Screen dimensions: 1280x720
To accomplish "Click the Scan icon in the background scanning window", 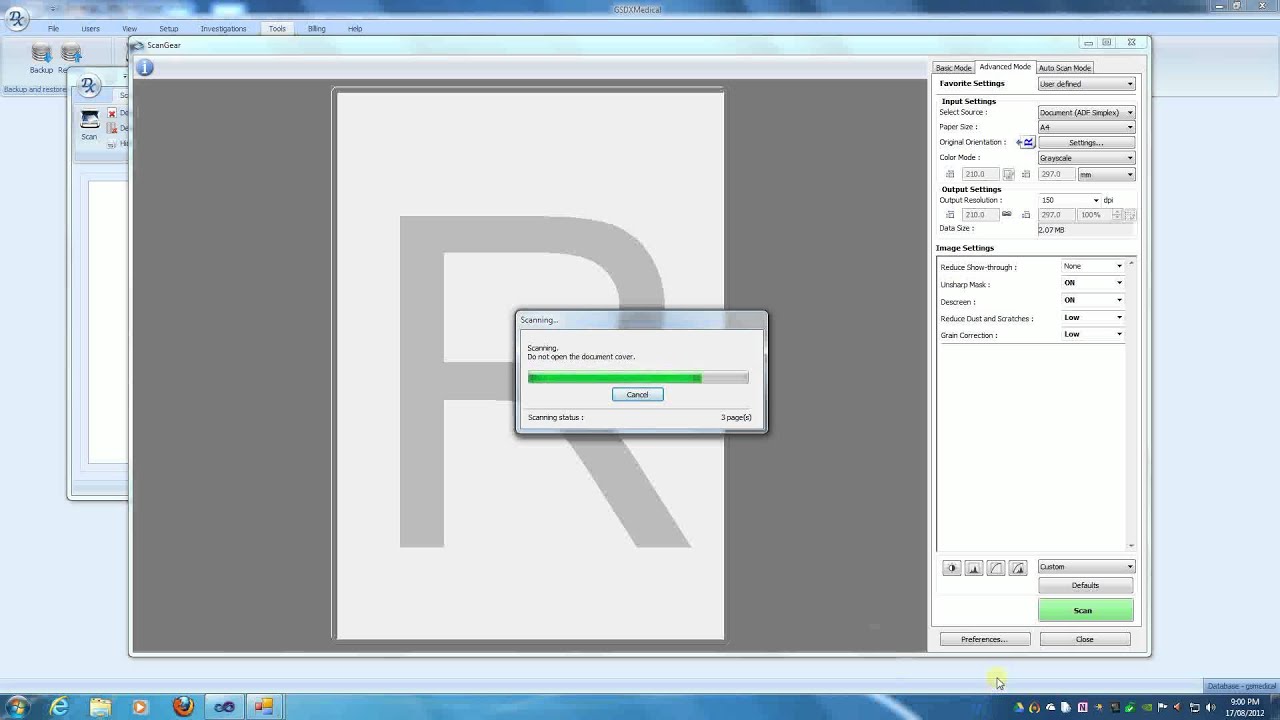I will (90, 118).
